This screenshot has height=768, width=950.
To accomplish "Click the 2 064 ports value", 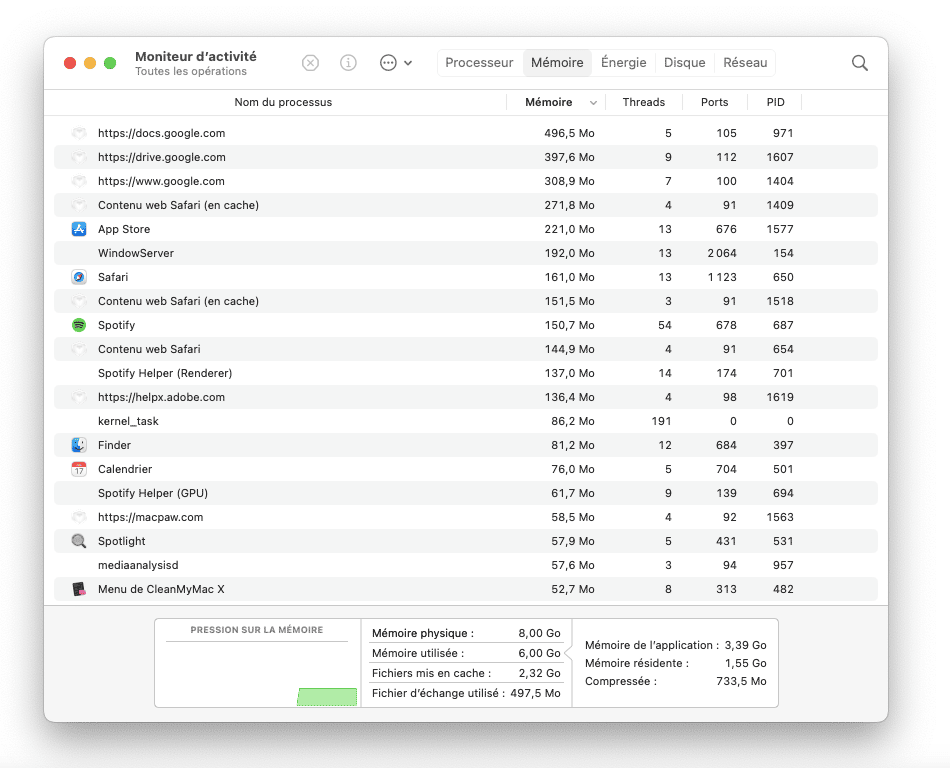I will coord(722,253).
